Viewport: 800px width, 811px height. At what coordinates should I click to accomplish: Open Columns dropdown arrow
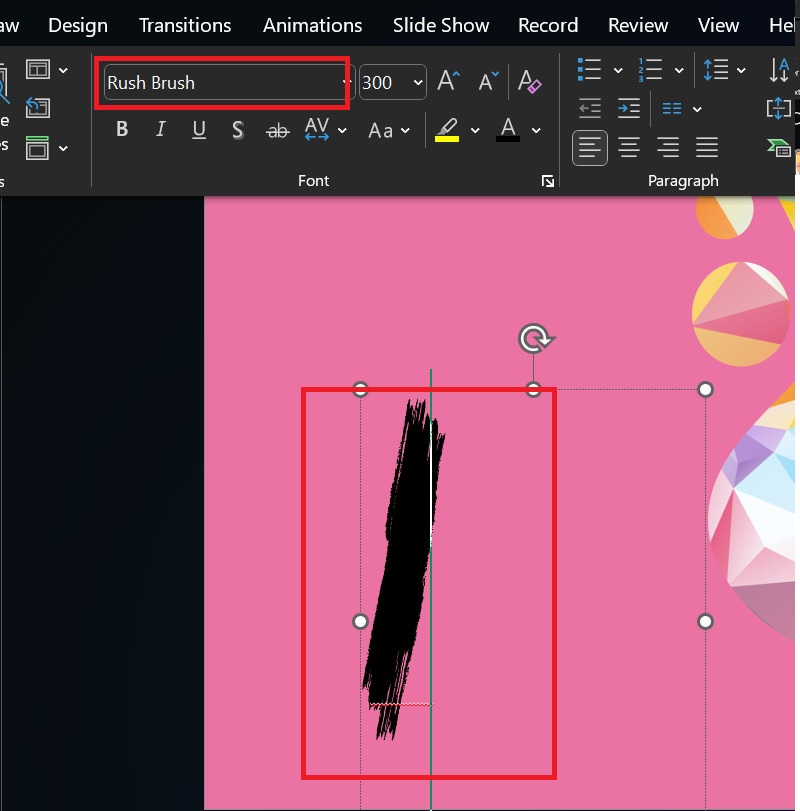[x=697, y=109]
